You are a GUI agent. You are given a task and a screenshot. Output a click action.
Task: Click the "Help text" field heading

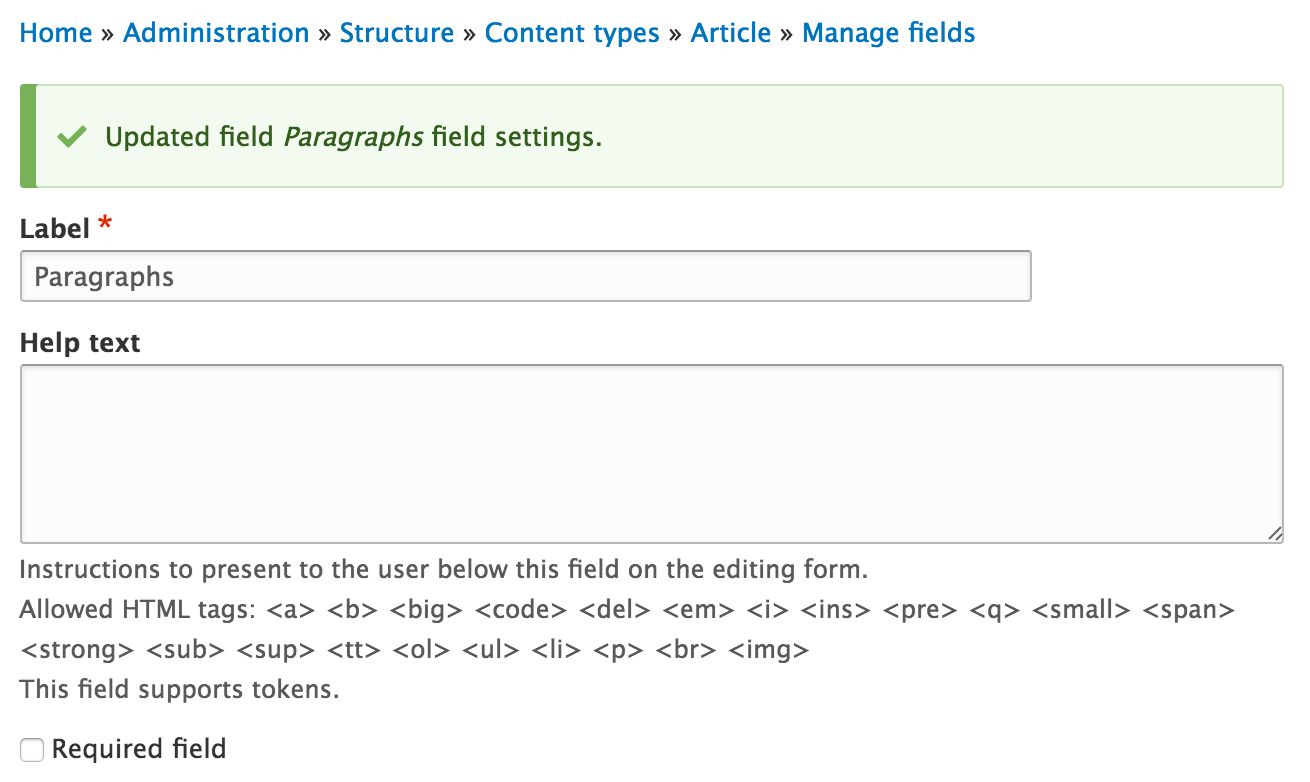point(80,343)
